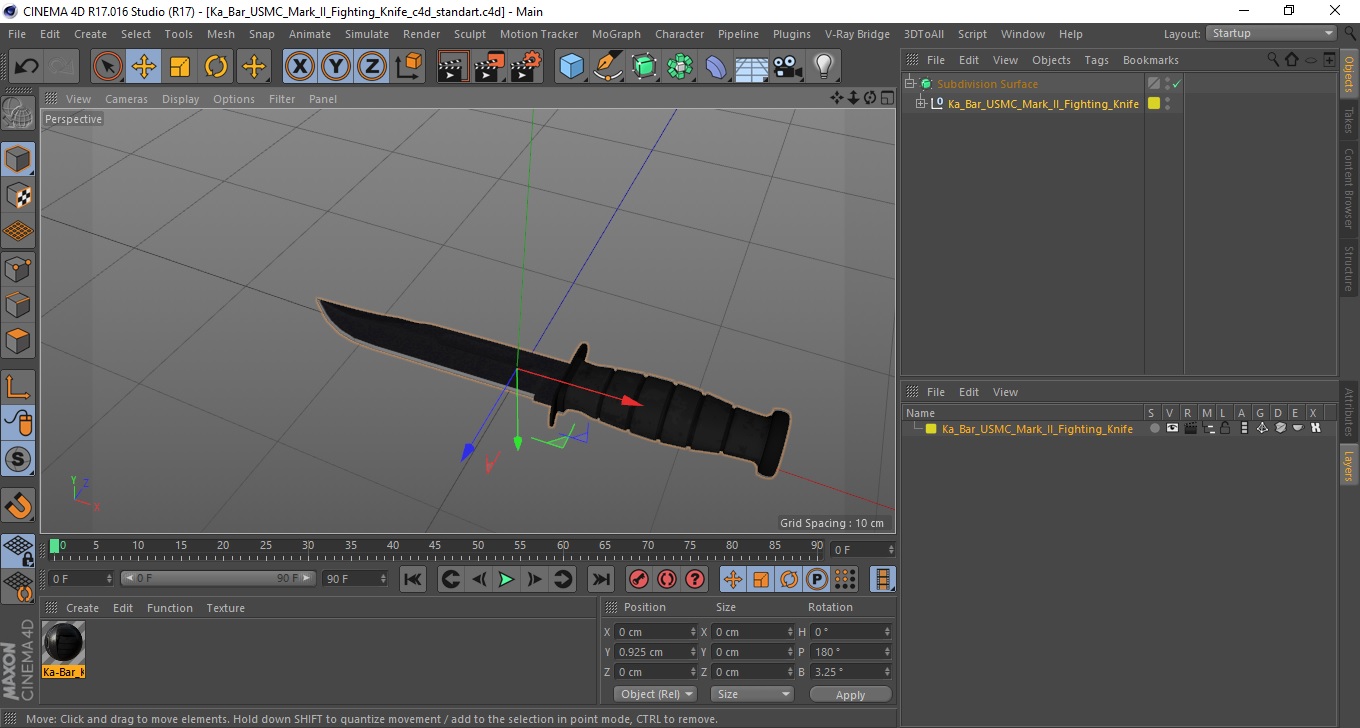
Task: Toggle layer Solo dot for knife layer
Action: [1154, 428]
